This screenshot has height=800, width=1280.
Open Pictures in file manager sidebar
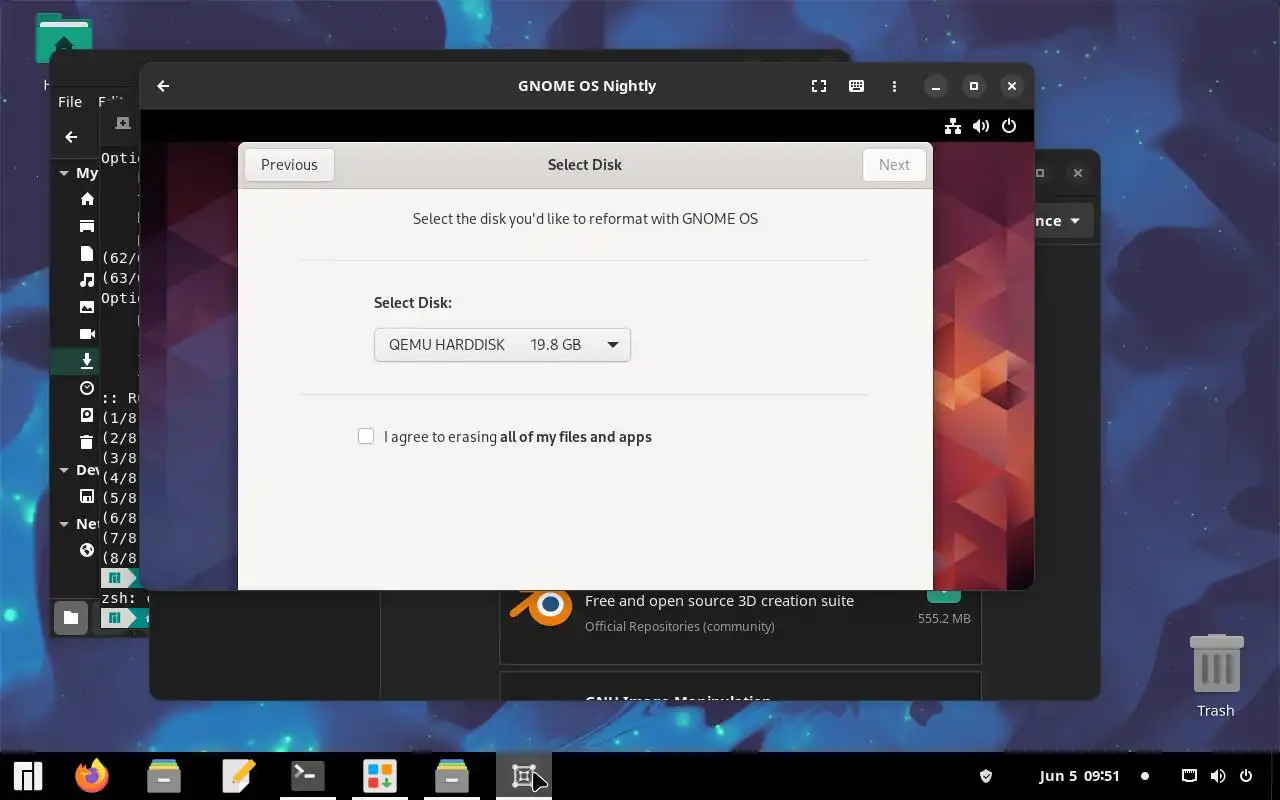pos(87,307)
